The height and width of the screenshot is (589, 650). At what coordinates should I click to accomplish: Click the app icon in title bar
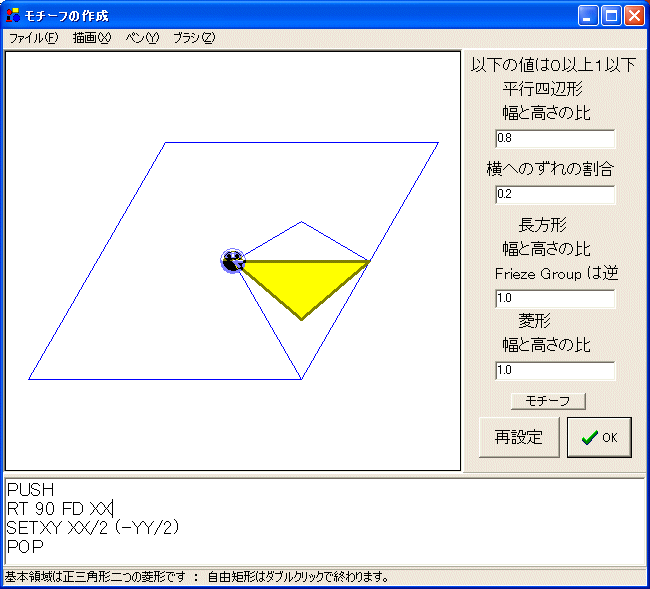point(13,15)
